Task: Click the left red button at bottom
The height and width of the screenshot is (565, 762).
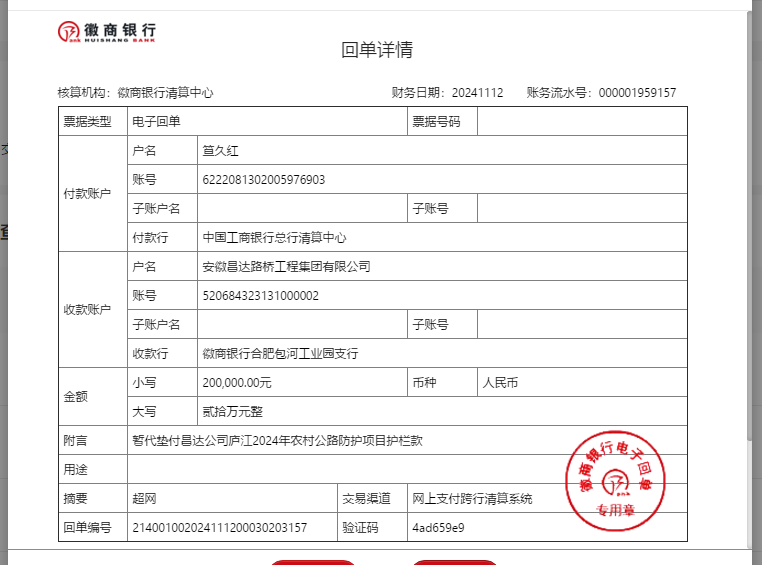Action: 313,562
